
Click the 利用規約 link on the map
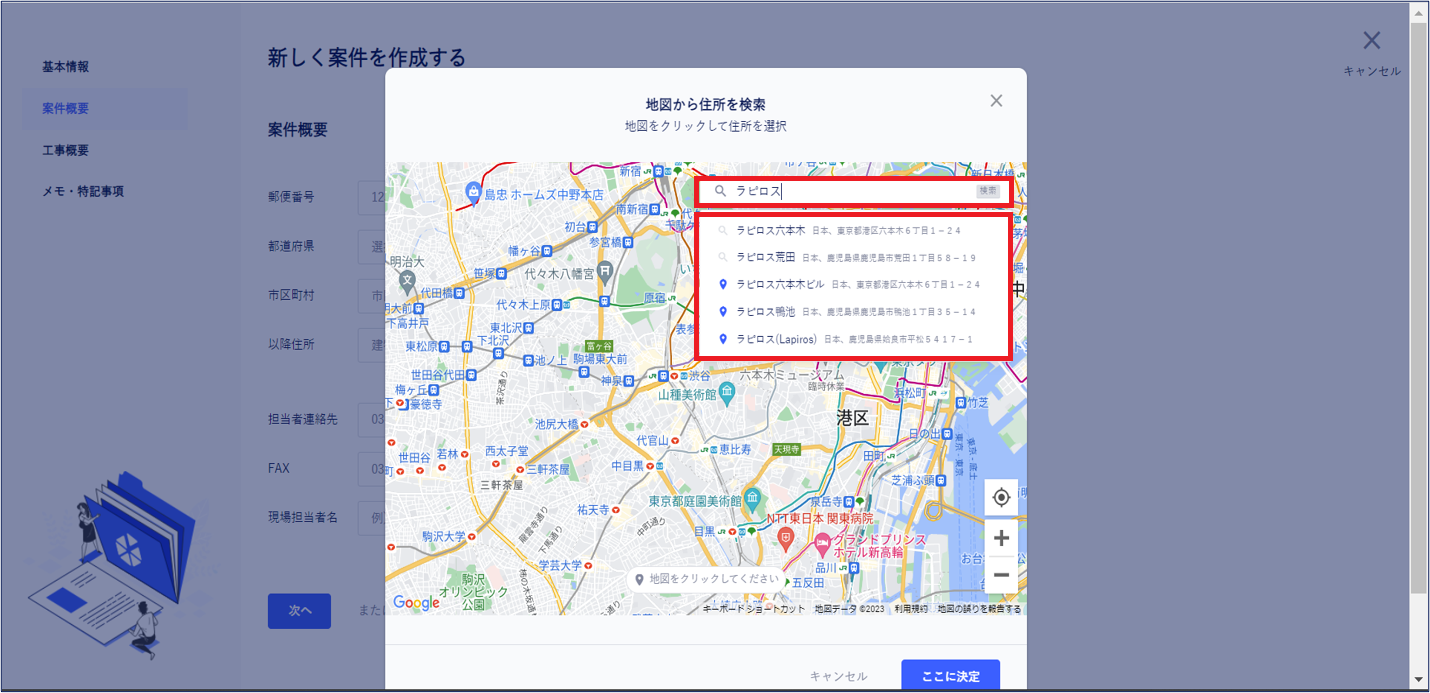910,608
